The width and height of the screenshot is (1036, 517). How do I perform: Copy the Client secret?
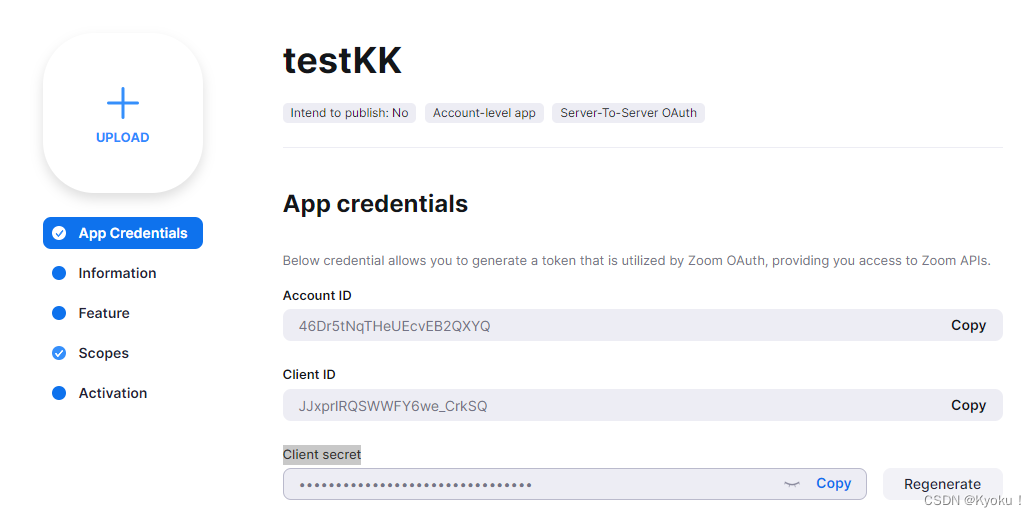click(x=833, y=483)
